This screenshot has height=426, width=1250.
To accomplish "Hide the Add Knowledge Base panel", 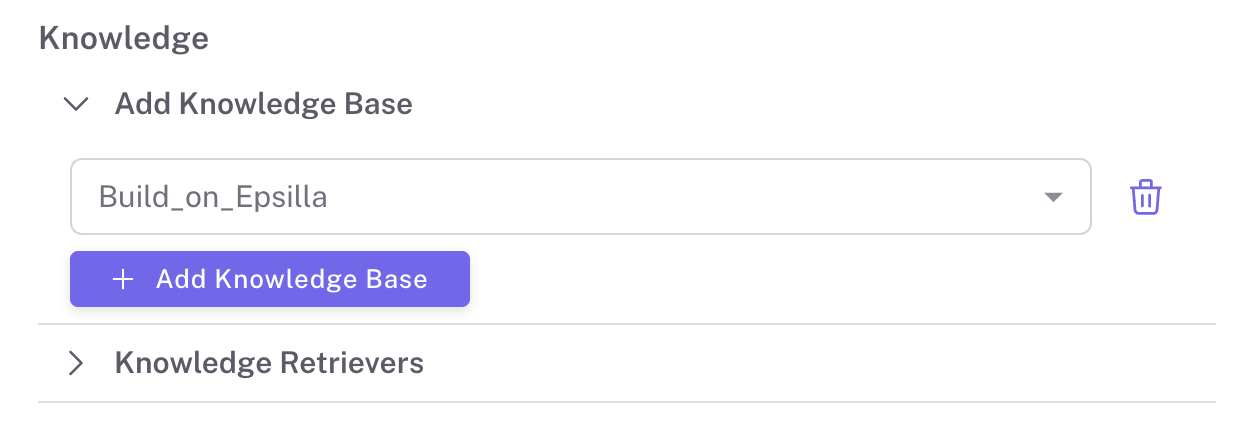I will 76,103.
